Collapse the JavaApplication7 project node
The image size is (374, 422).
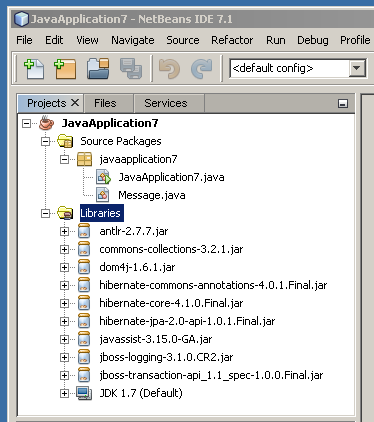(x=26, y=124)
